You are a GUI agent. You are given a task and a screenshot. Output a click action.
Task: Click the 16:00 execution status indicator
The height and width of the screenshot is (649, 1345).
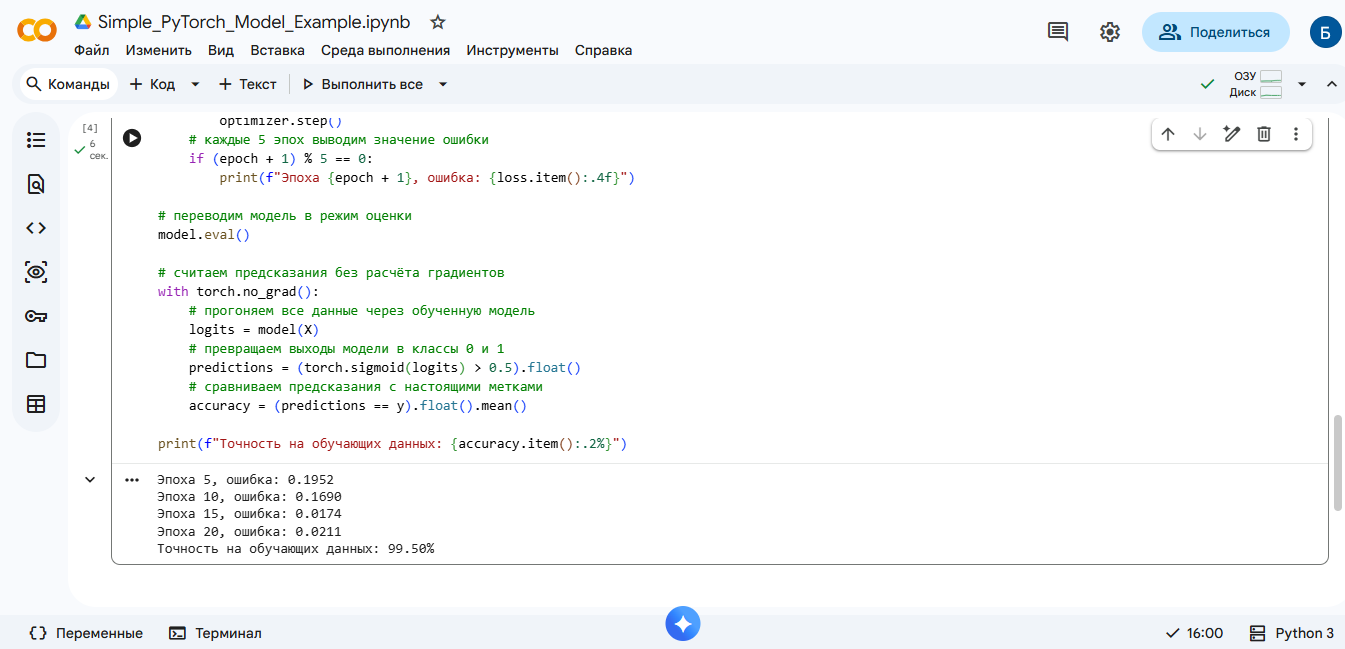click(x=1194, y=633)
